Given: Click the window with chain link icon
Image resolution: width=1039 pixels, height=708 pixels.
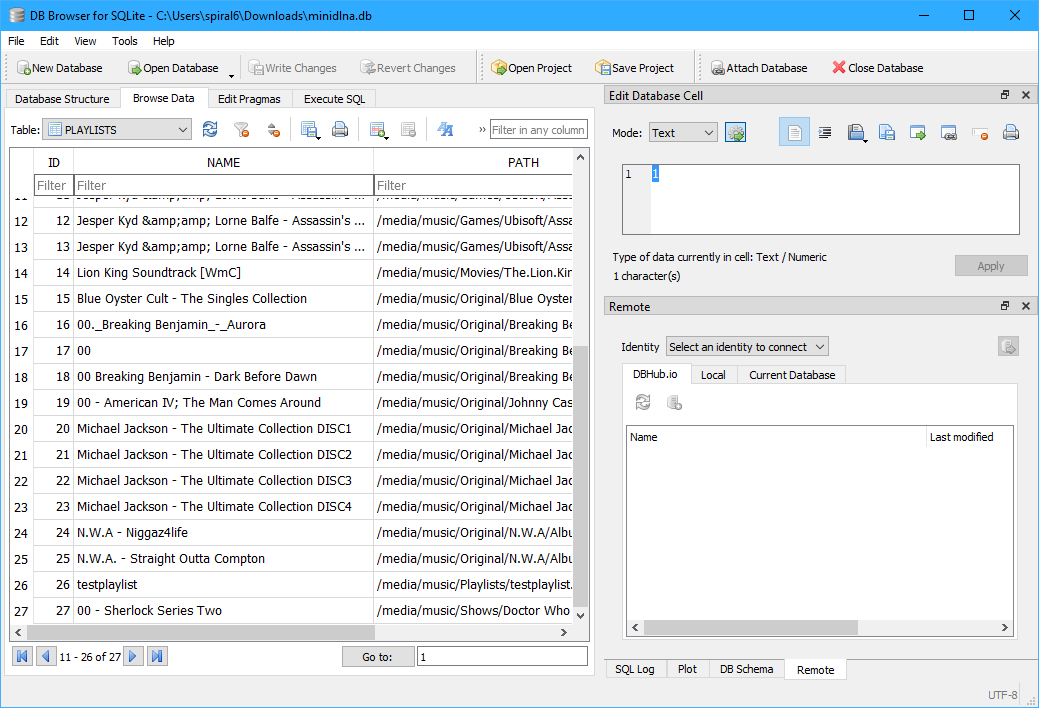Looking at the screenshot, I should coord(949,133).
